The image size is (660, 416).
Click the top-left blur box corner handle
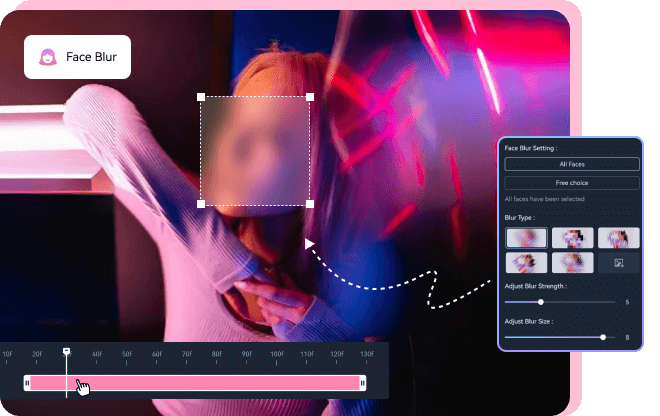(201, 98)
